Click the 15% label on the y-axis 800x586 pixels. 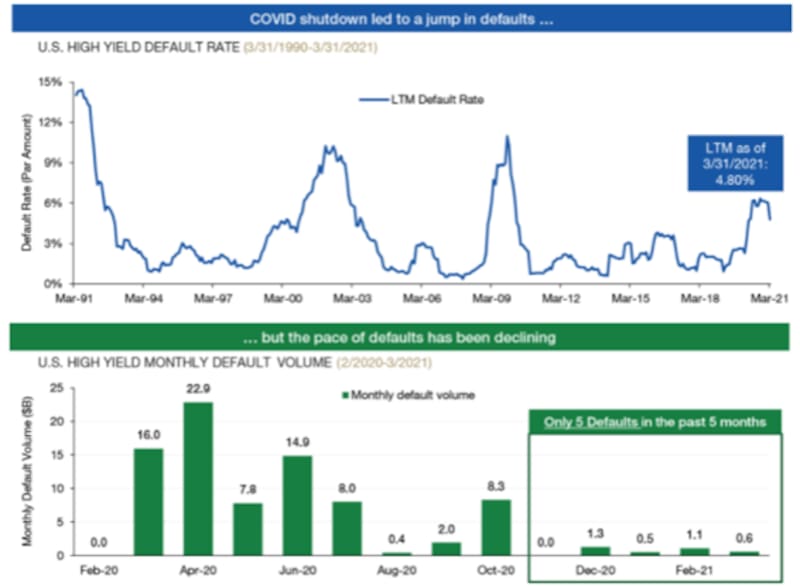[54, 82]
